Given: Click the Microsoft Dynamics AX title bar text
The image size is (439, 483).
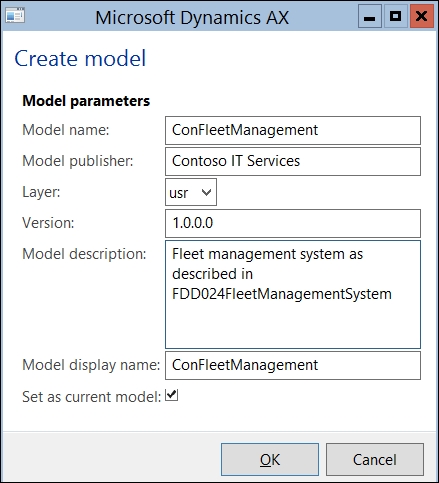Looking at the screenshot, I should pyautogui.click(x=192, y=18).
